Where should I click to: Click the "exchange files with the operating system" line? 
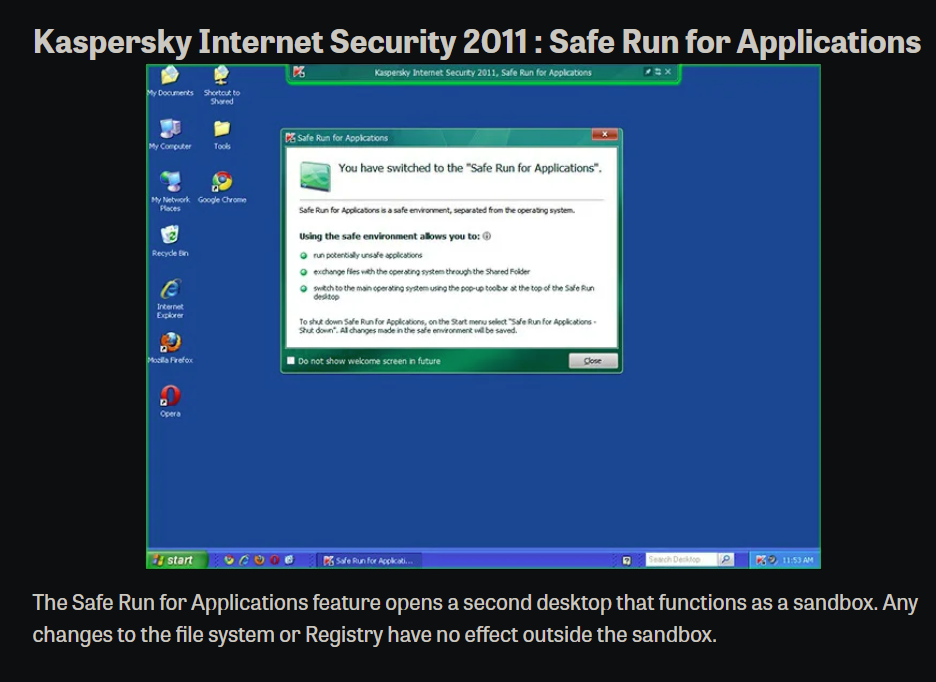pos(421,272)
